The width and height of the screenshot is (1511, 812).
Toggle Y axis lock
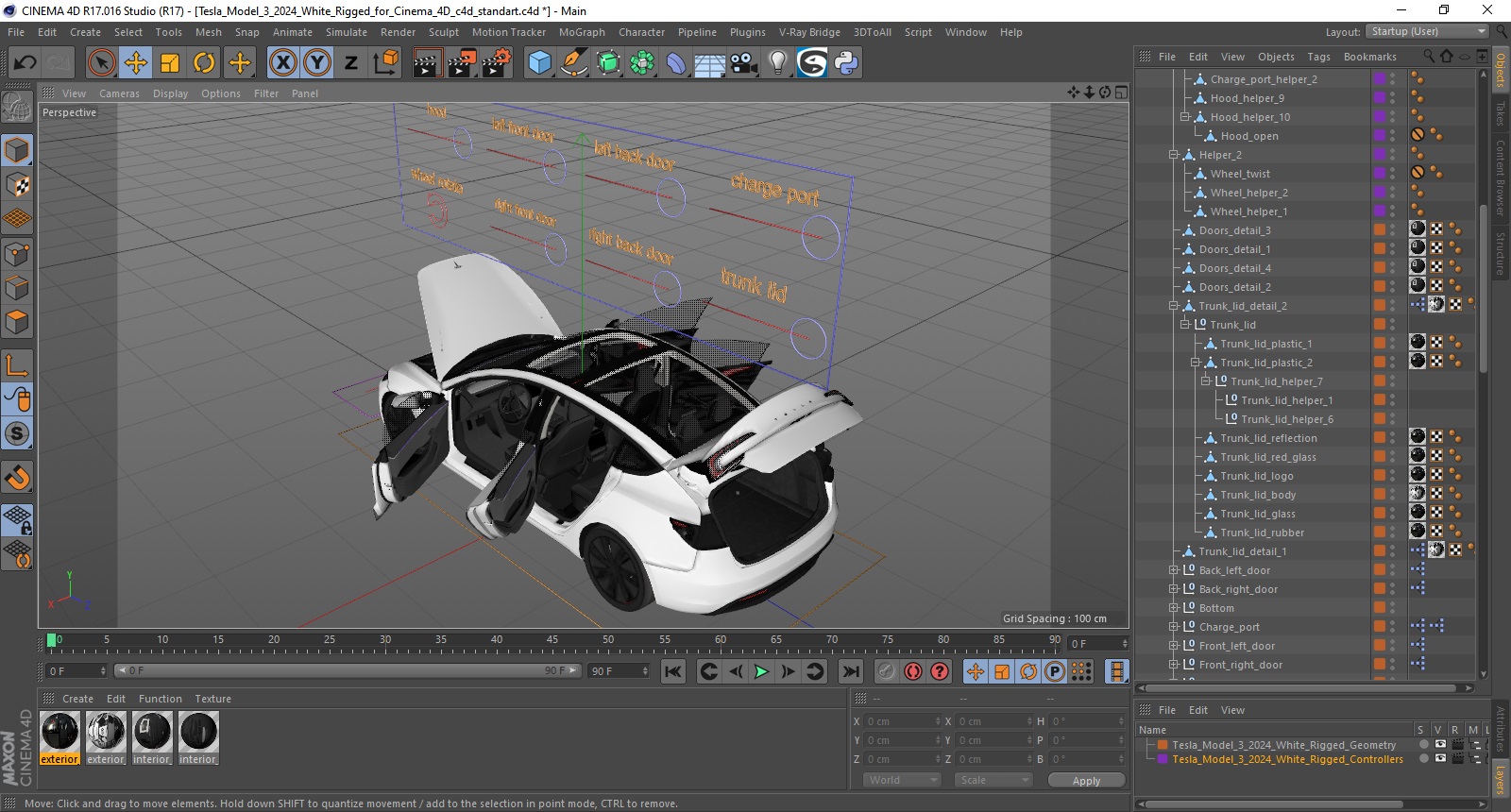317,63
